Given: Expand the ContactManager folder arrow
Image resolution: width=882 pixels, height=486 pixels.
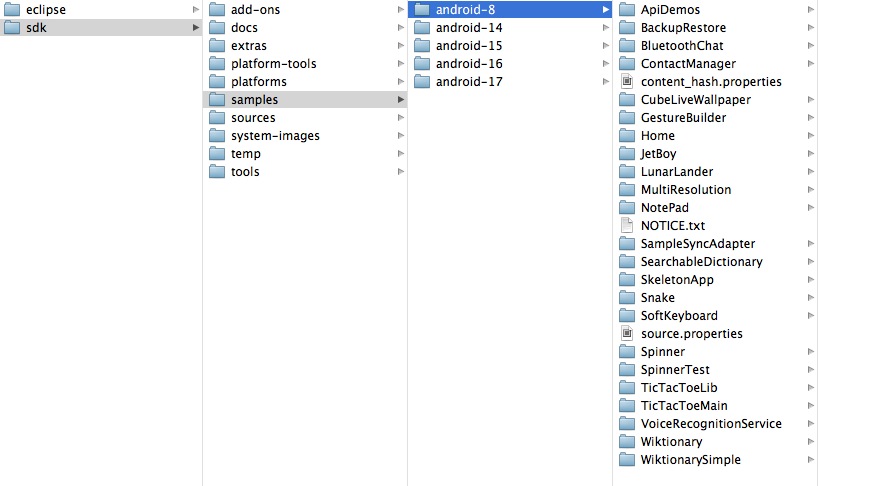Looking at the screenshot, I should point(811,64).
